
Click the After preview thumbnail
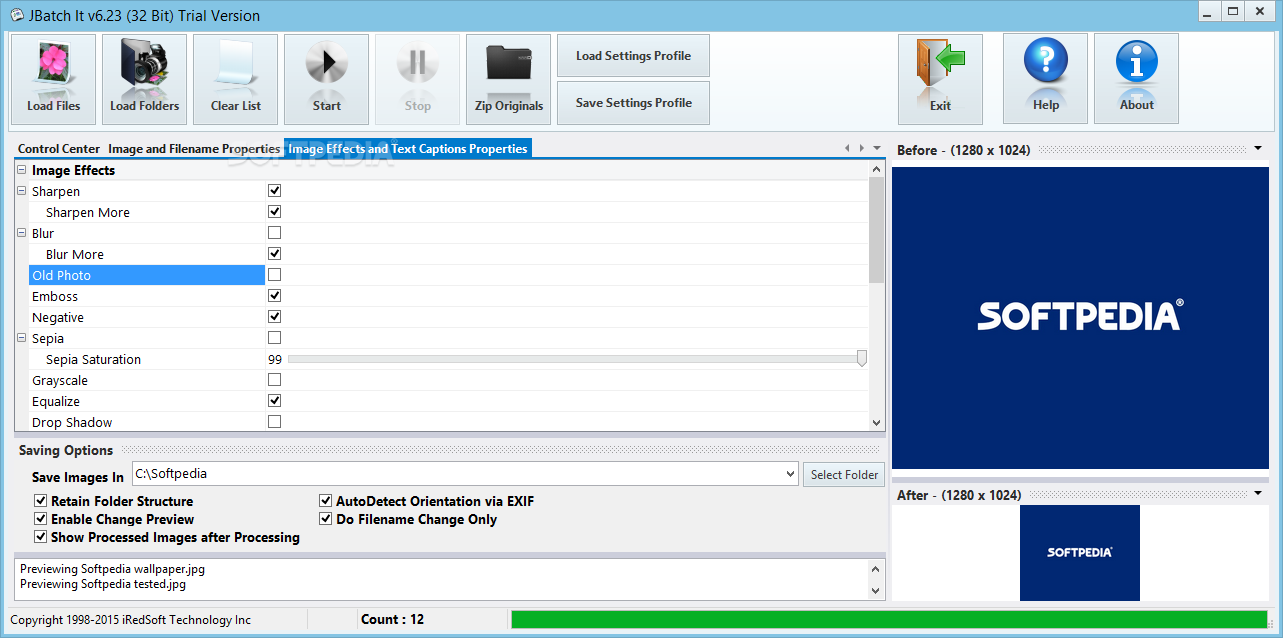[x=1080, y=553]
